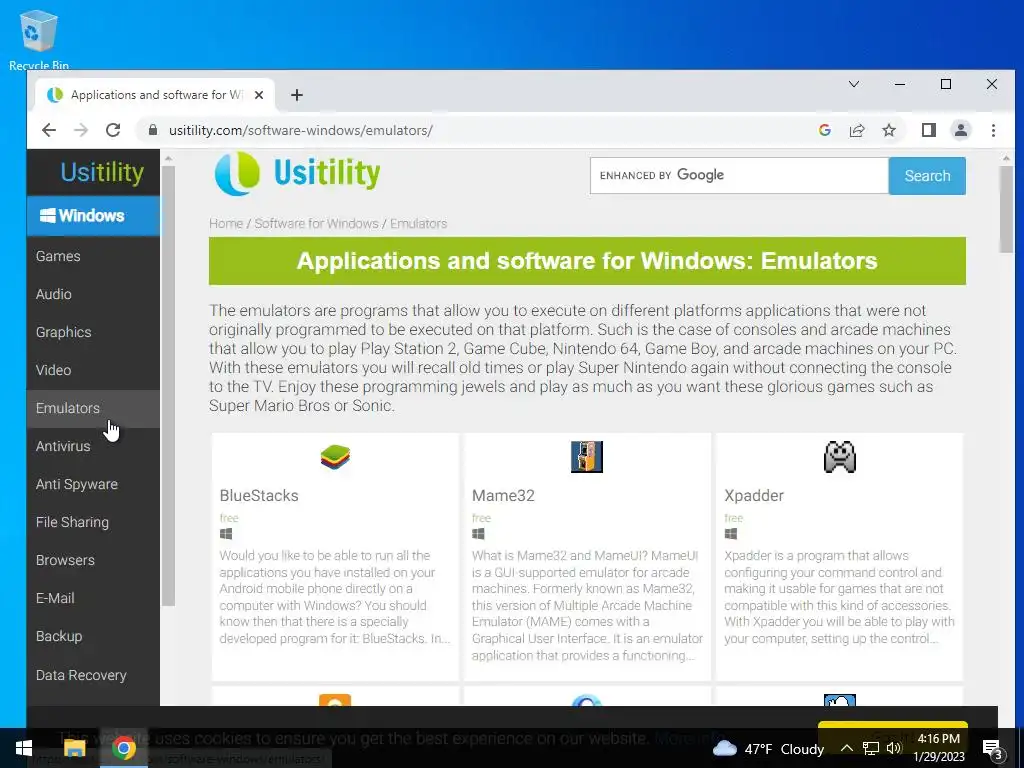The image size is (1024, 768).
Task: Open Video category in sidebar
Action: [93, 370]
